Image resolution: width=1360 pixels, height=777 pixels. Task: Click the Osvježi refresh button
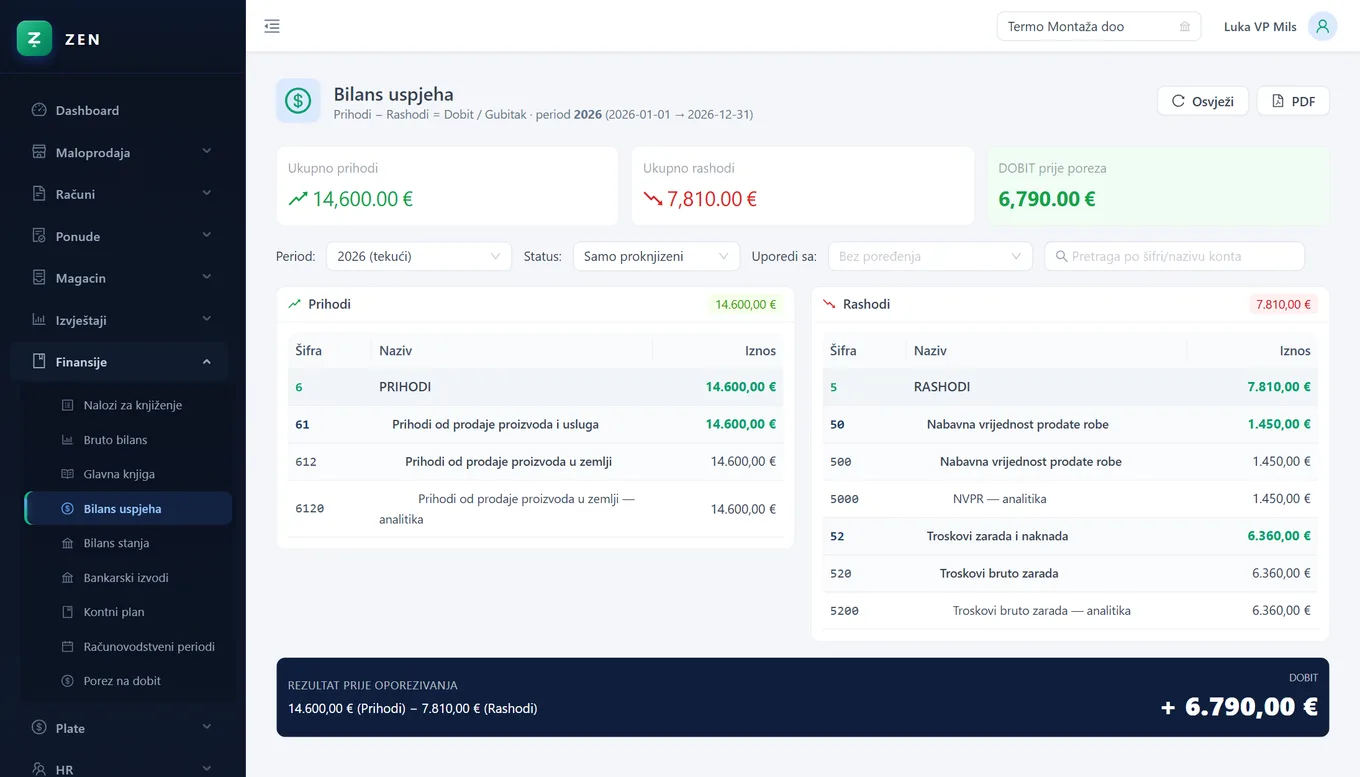tap(1203, 101)
